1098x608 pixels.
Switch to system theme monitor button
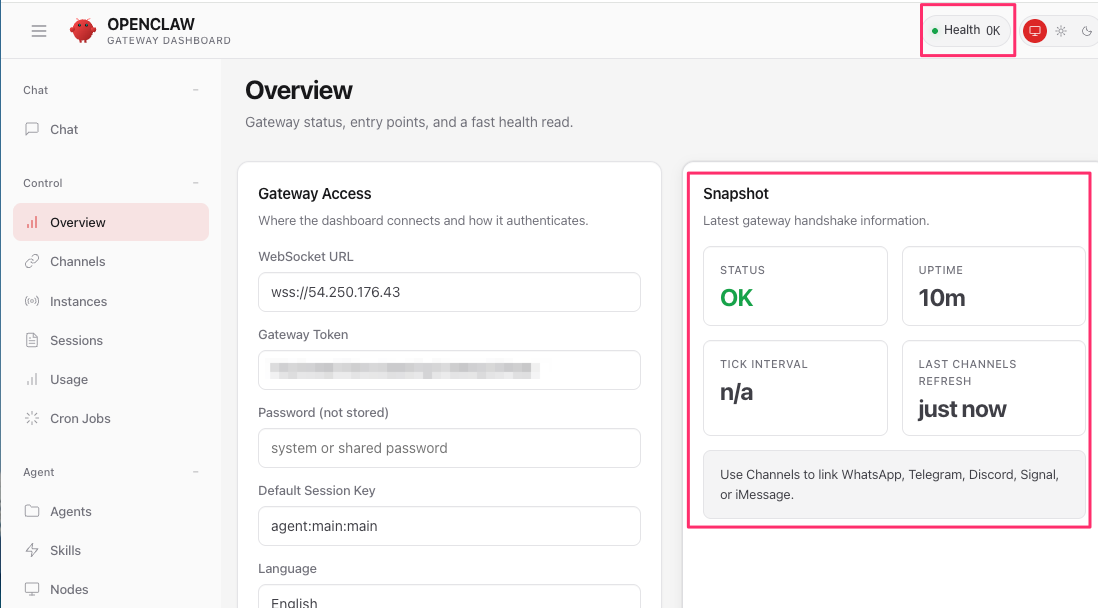1035,31
